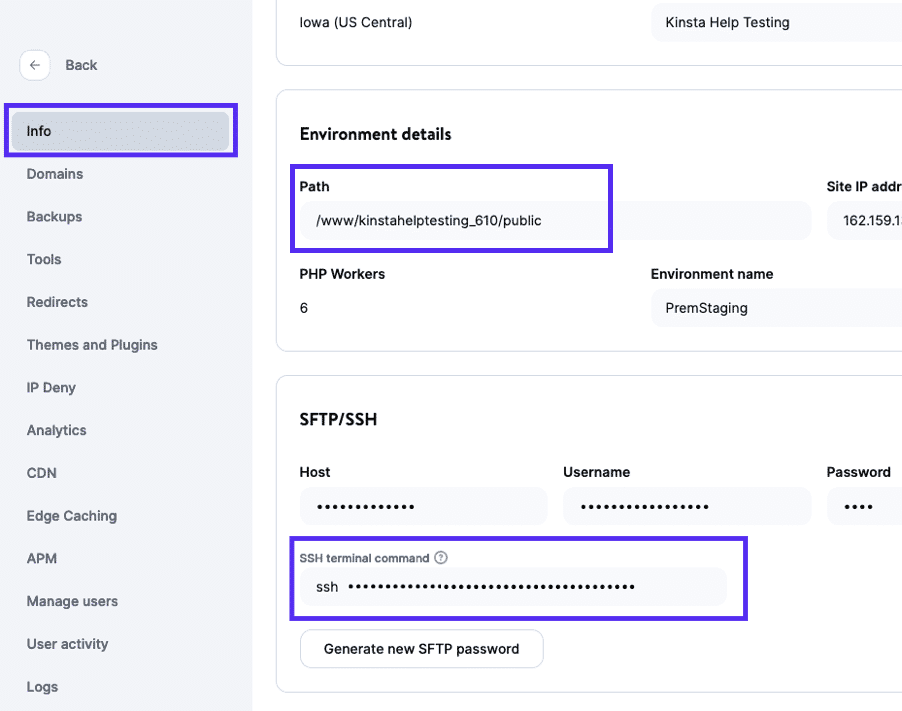Open the SSH terminal command help tooltip

coord(441,557)
